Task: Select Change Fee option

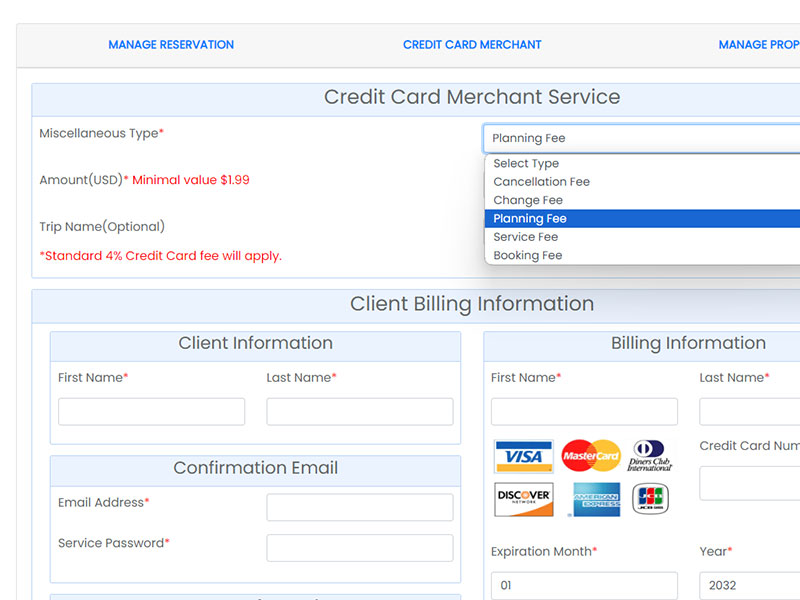Action: pyautogui.click(x=528, y=200)
